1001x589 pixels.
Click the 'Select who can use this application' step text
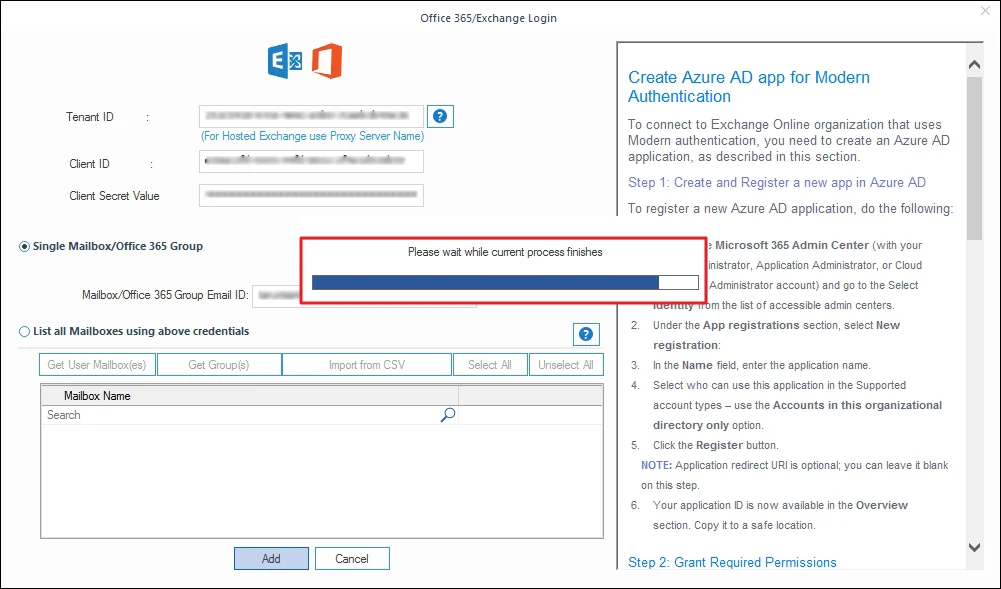pos(797,405)
